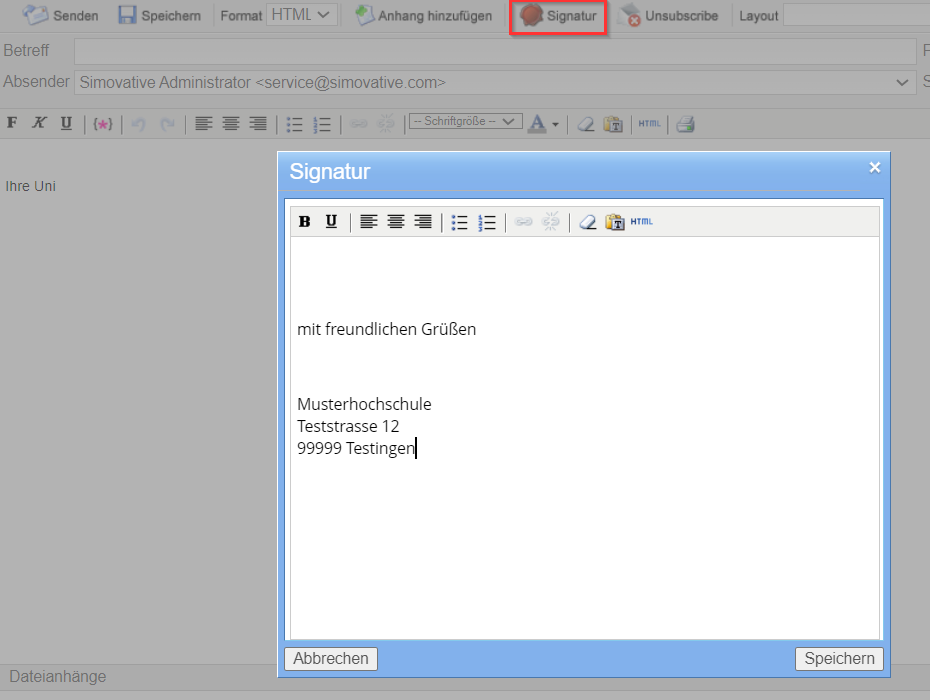Click HTML source icon in Signatur dialog
The image size is (930, 700).
[641, 221]
